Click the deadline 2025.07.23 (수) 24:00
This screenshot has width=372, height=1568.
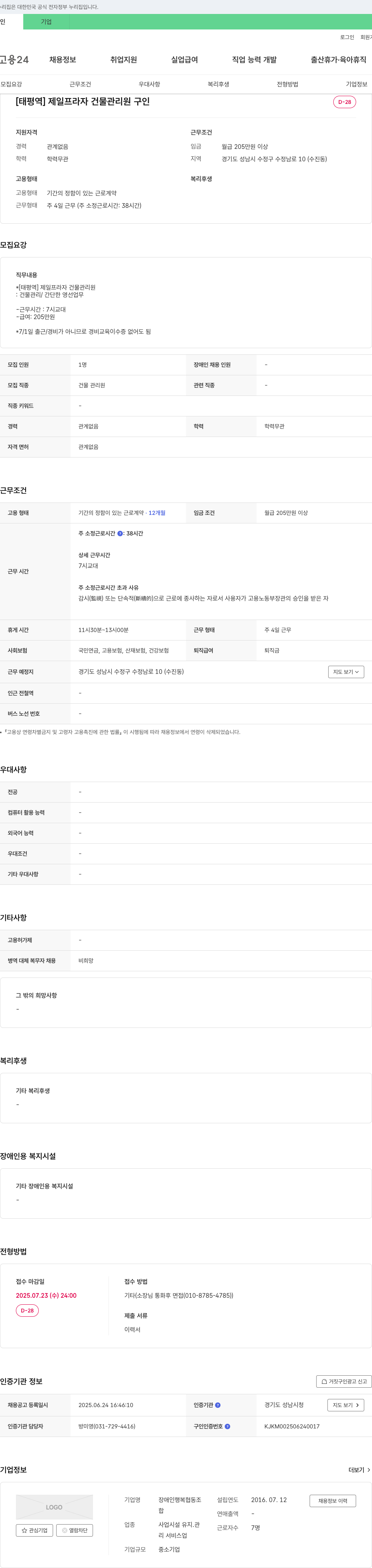pos(46,1295)
